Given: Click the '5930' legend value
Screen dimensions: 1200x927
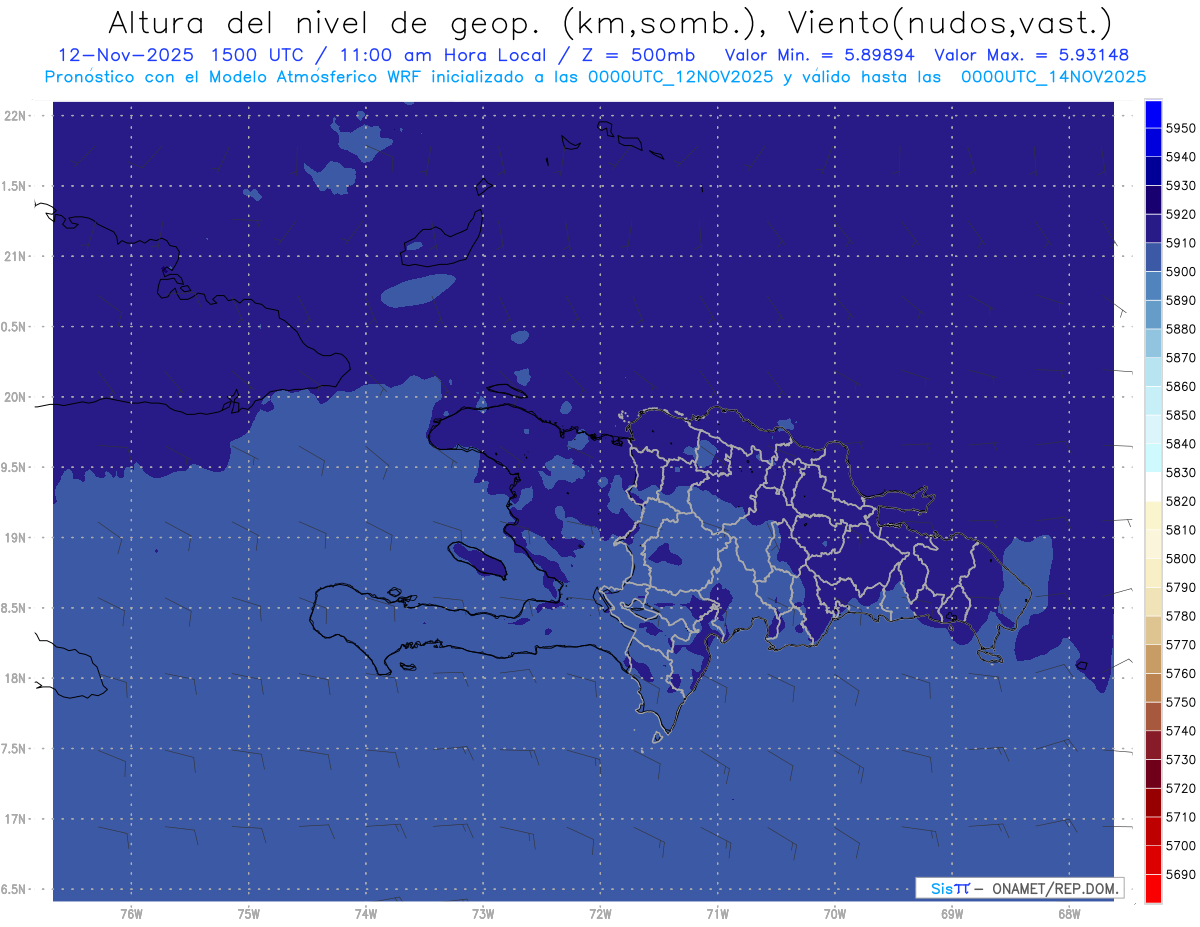Looking at the screenshot, I should pos(1181,185).
